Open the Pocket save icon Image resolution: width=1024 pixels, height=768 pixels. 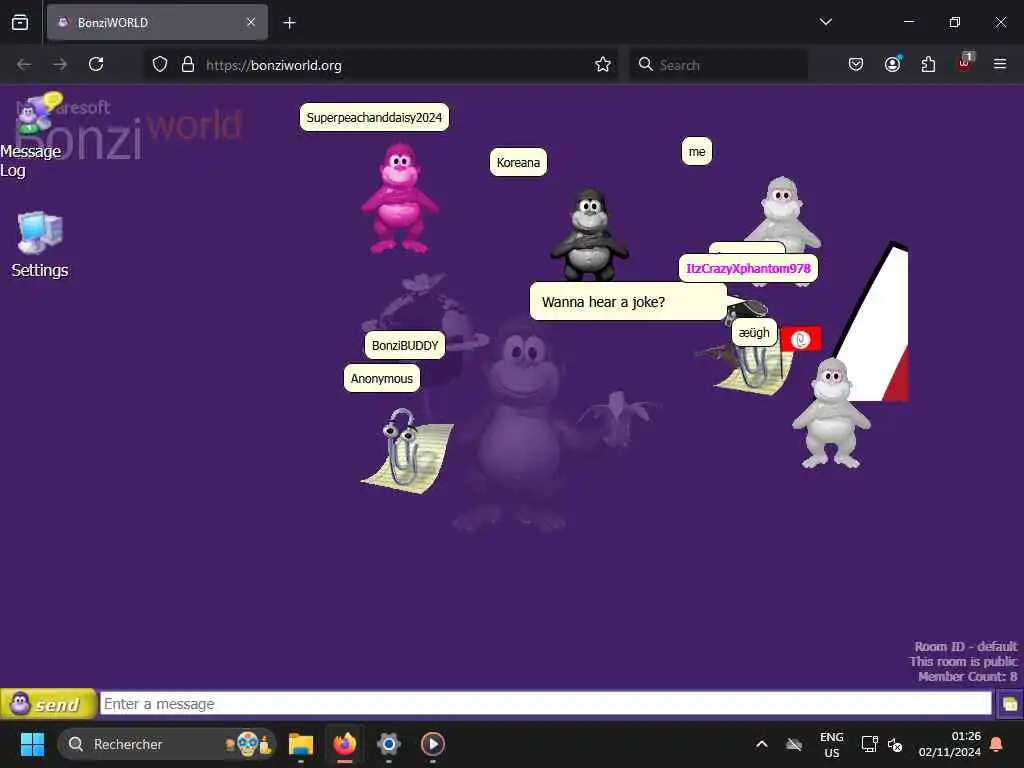coord(856,65)
